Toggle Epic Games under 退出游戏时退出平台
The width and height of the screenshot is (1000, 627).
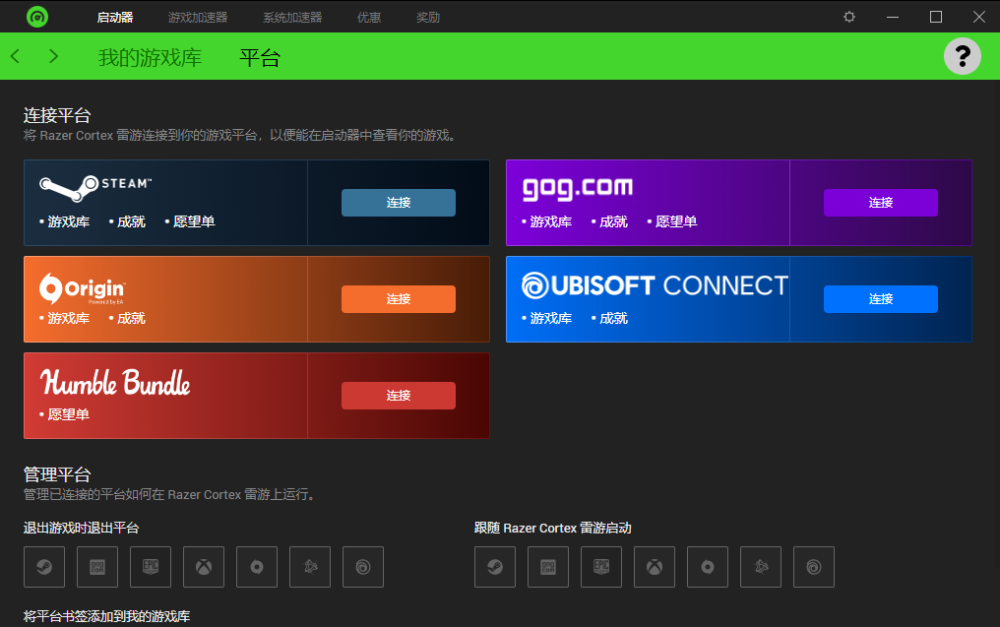151,566
